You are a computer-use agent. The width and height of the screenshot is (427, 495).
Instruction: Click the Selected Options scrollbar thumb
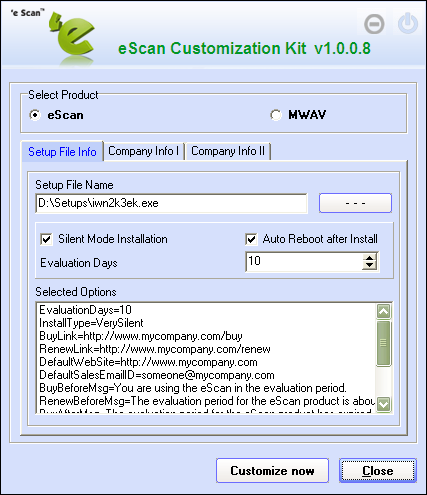pos(383,343)
